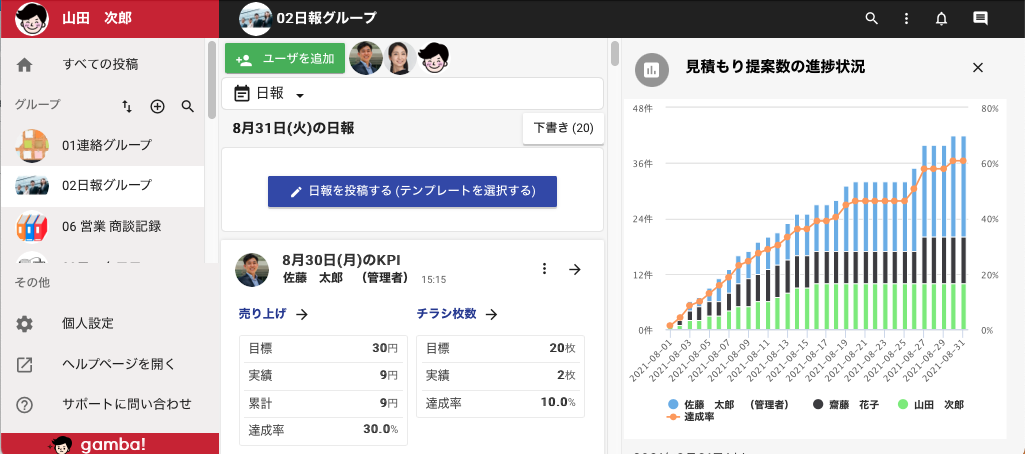Click the male member avatar beside ユーザを追加

(x=365, y=59)
